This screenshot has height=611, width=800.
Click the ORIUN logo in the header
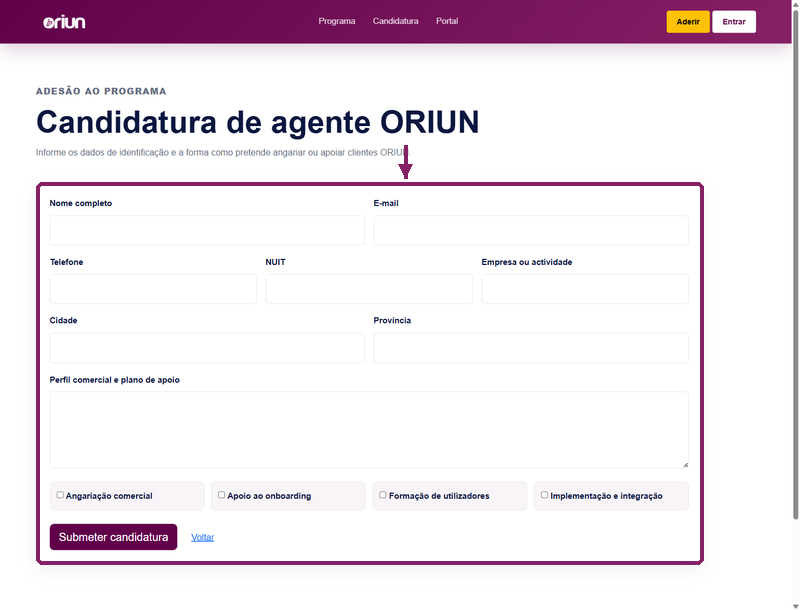tap(64, 22)
